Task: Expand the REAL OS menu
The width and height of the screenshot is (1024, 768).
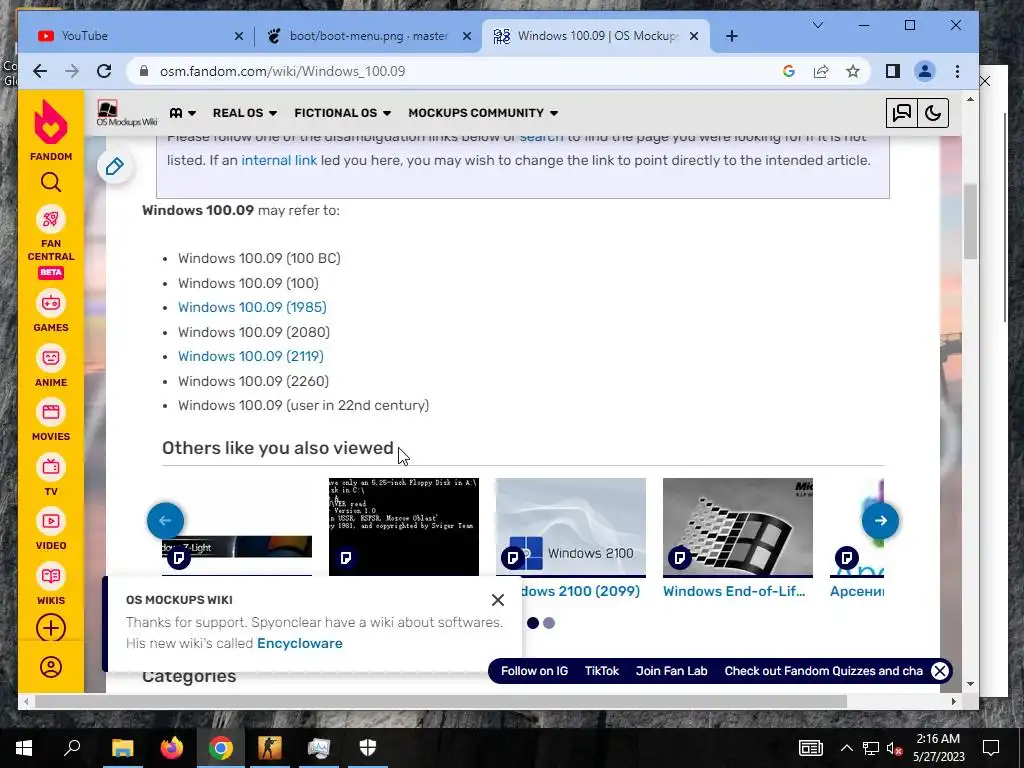Action: [x=245, y=113]
